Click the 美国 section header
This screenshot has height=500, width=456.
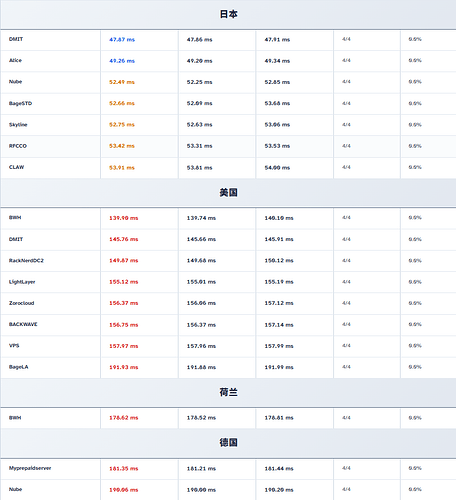pyautogui.click(x=228, y=192)
